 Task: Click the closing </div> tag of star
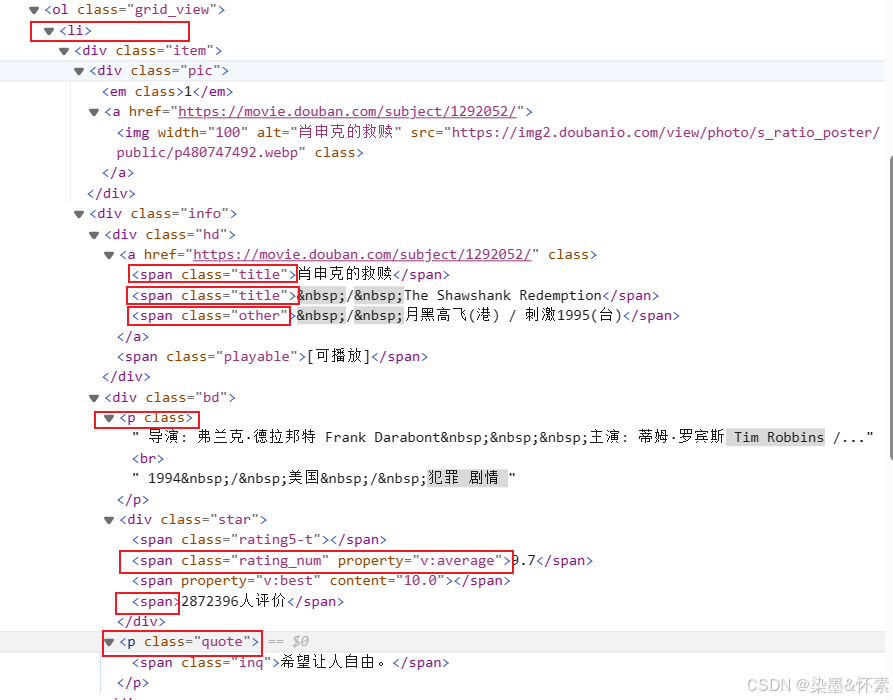(x=141, y=621)
